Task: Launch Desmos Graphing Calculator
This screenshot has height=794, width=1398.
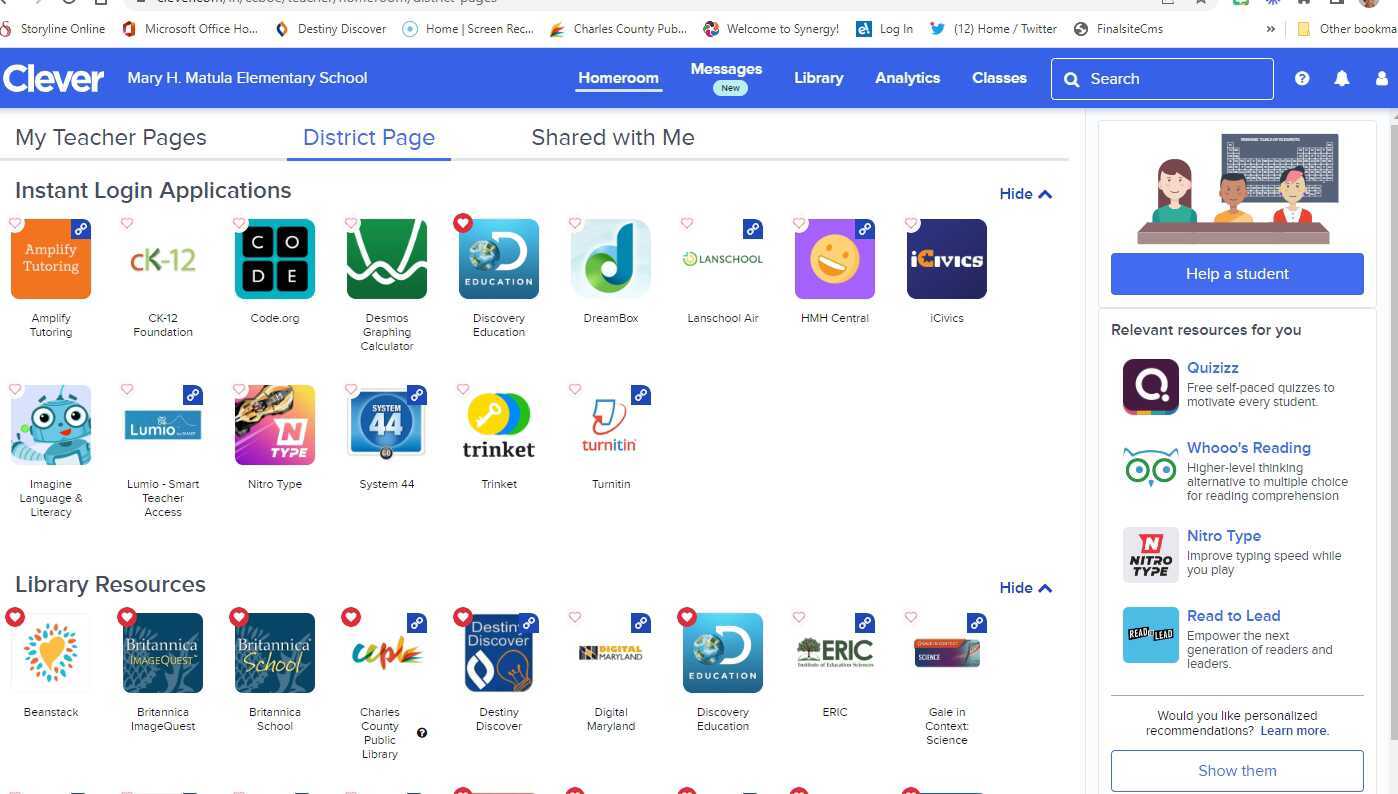Action: click(x=387, y=259)
